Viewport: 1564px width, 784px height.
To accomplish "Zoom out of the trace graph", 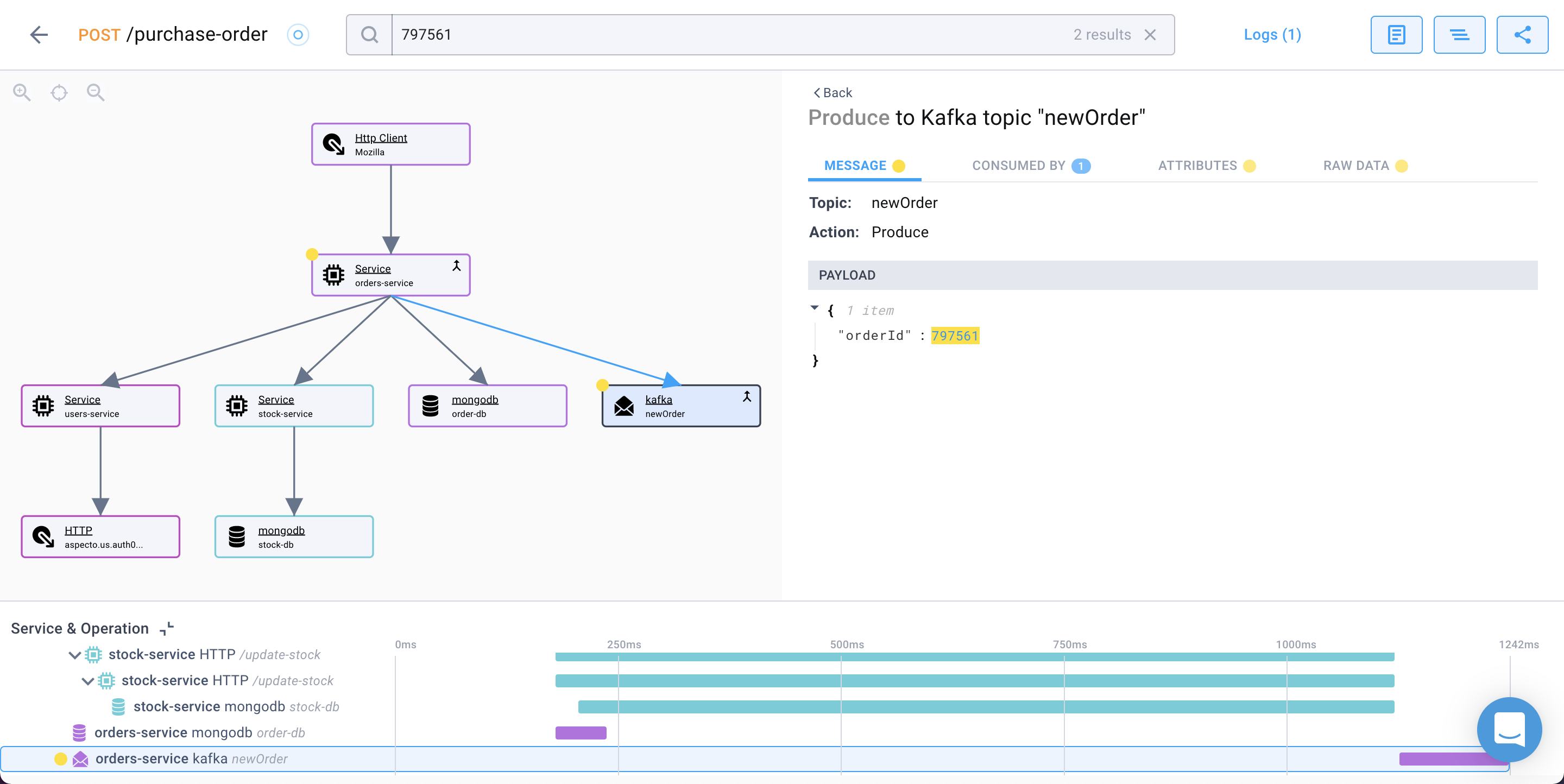I will [x=96, y=92].
